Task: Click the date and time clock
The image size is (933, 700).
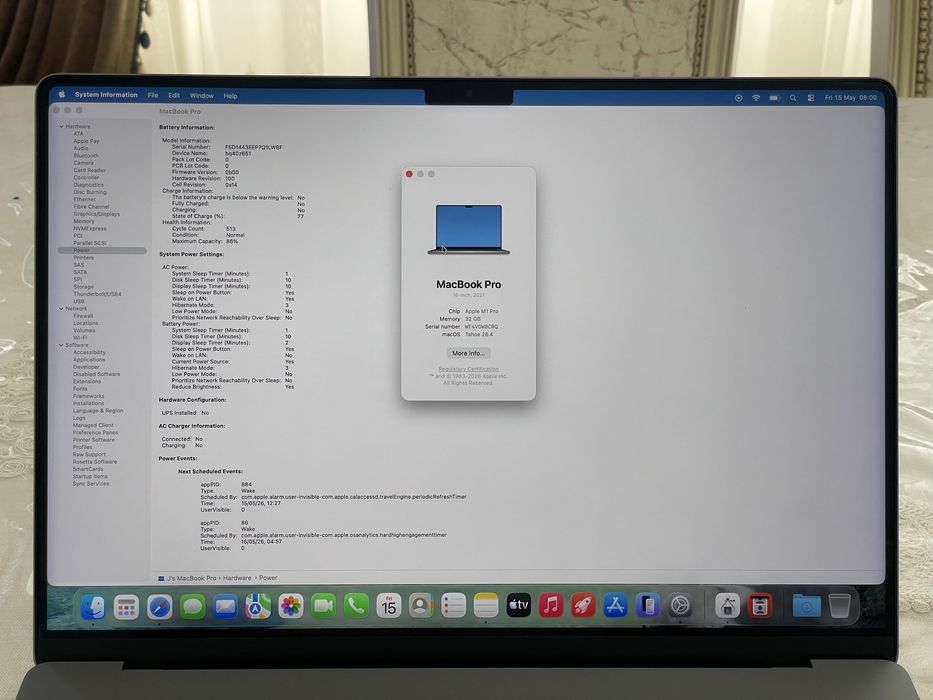Action: (850, 98)
